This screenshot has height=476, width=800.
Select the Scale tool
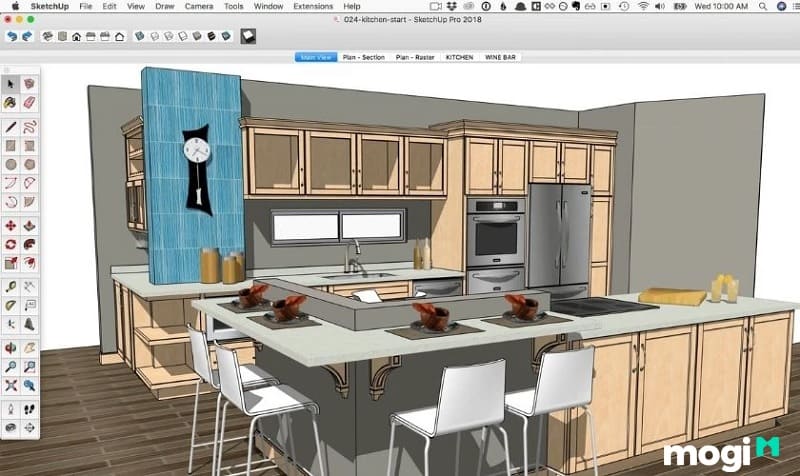pos(11,263)
